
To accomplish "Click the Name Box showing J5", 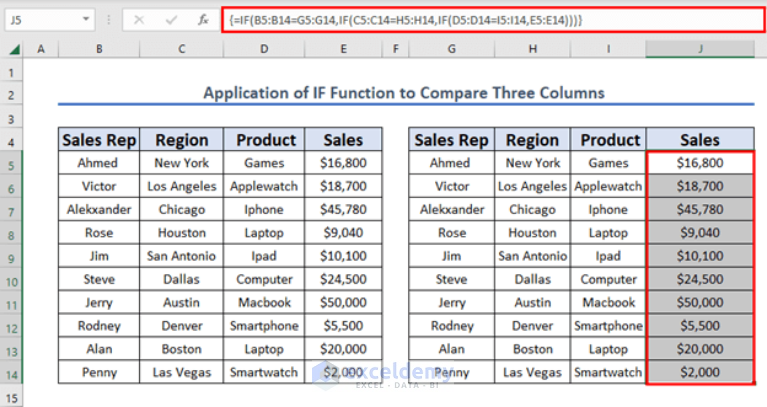I will coord(49,20).
